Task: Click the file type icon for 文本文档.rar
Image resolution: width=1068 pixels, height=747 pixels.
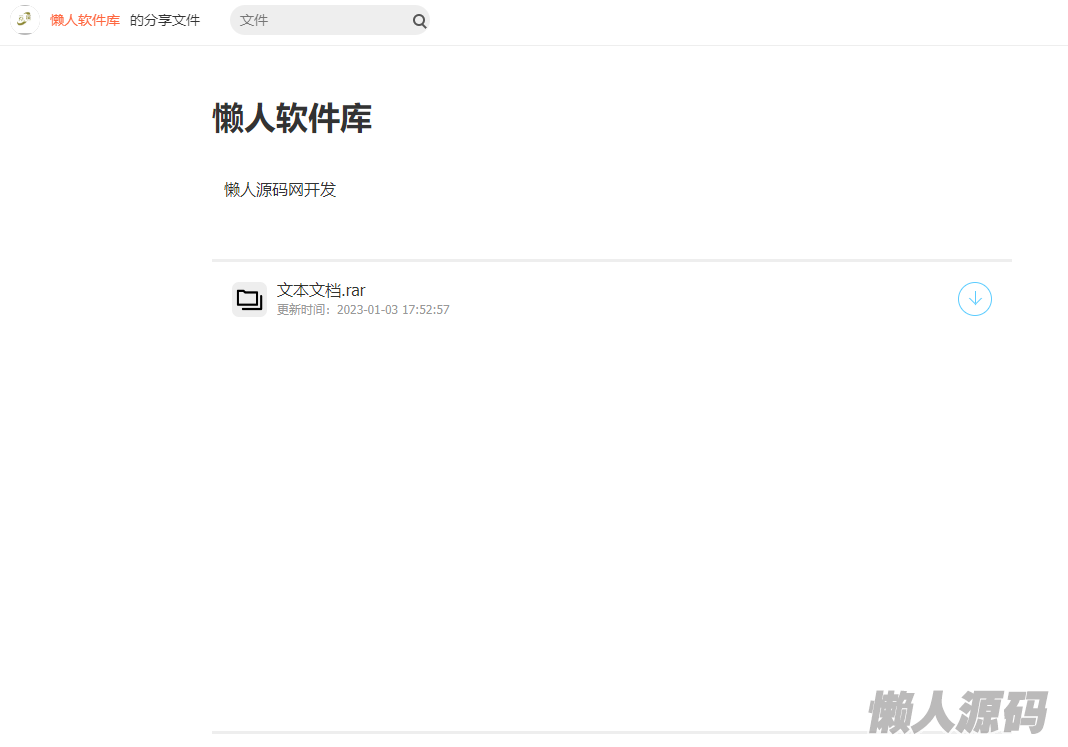Action: [x=249, y=300]
